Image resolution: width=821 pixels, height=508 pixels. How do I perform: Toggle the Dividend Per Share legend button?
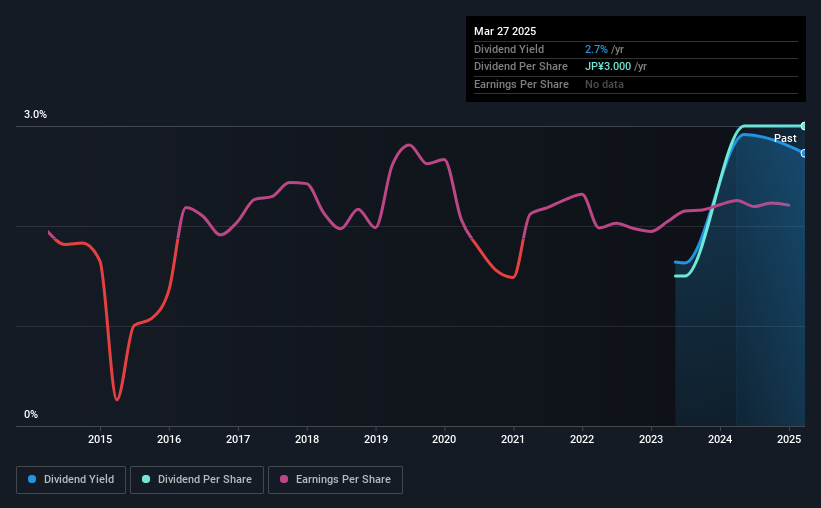(197, 480)
